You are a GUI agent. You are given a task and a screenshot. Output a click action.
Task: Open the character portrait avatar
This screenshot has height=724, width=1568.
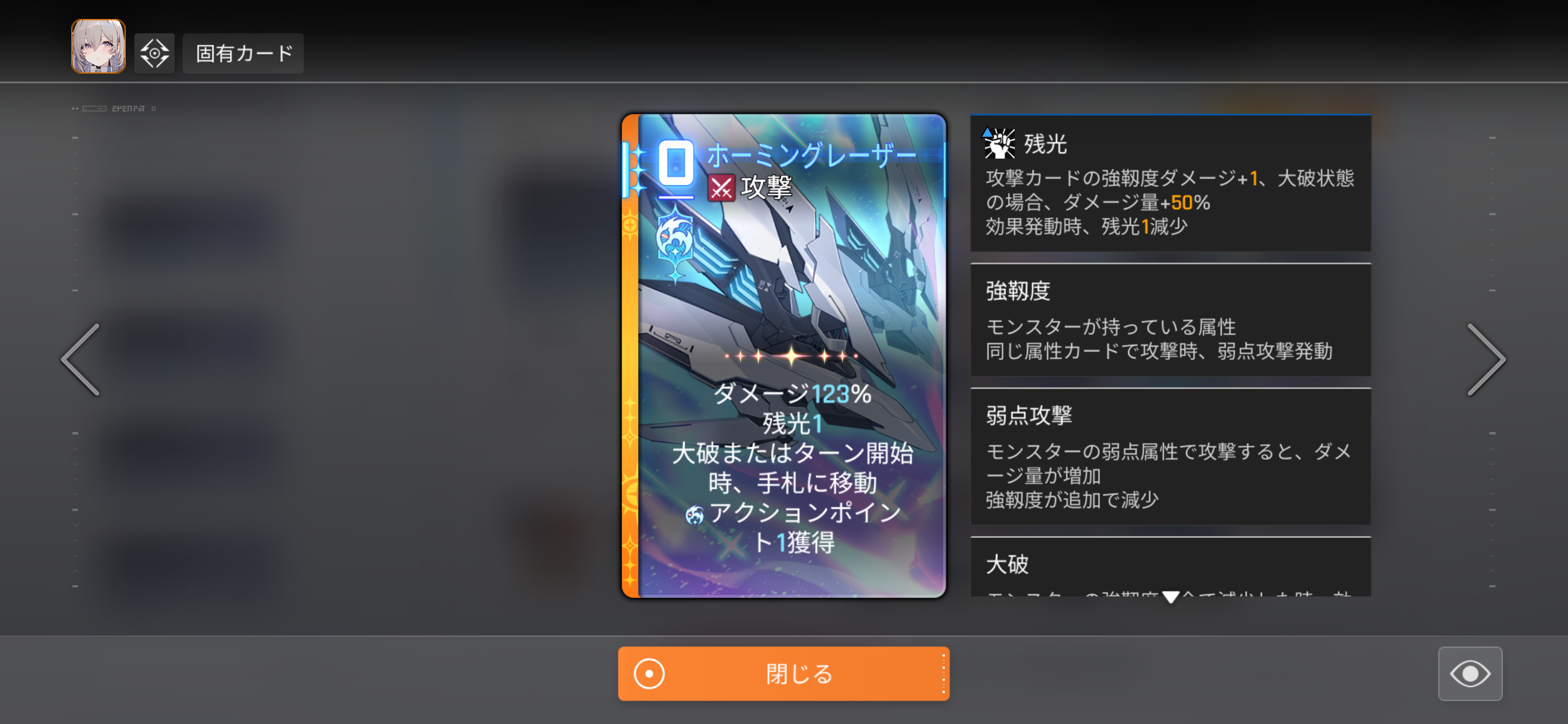(98, 47)
